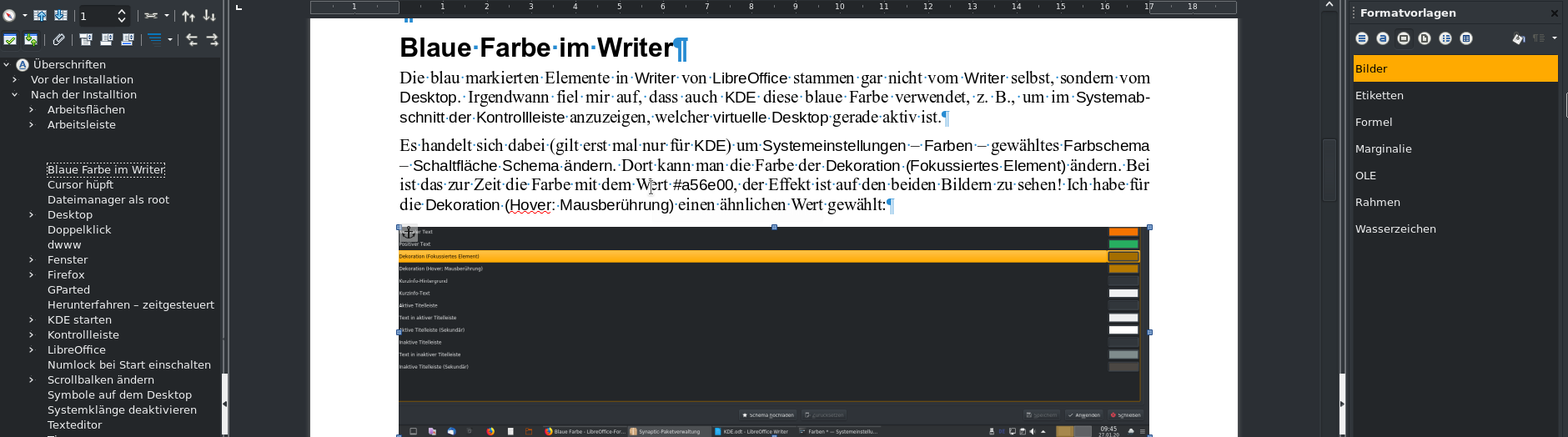Viewport: 1568px width, 437px height.
Task: Select the Formel frame style
Action: click(1455, 122)
